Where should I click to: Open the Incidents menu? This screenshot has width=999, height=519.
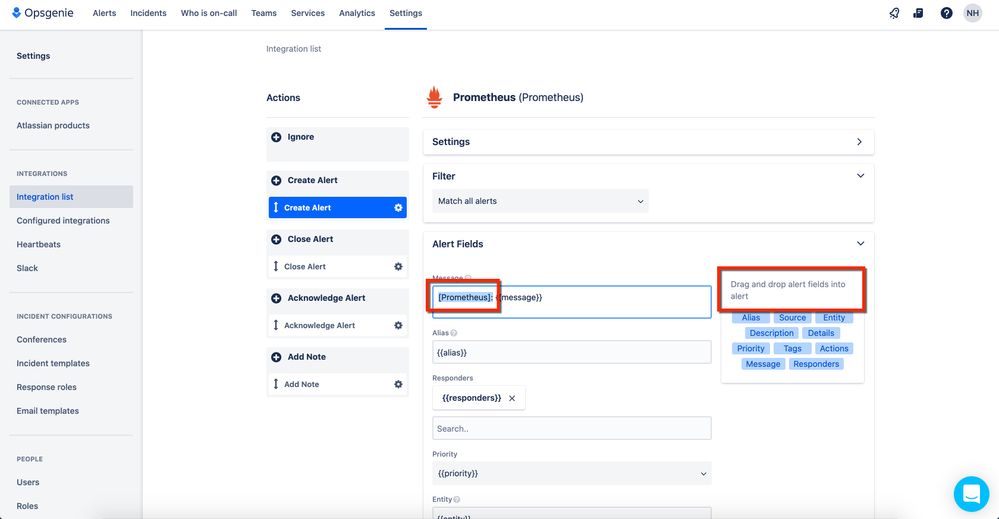(x=148, y=13)
